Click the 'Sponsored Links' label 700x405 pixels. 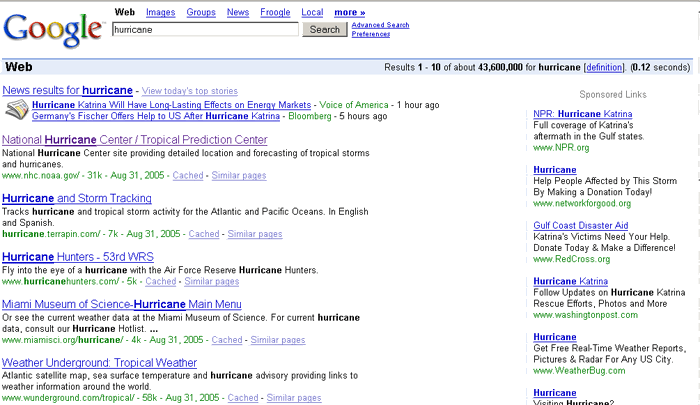(612, 95)
